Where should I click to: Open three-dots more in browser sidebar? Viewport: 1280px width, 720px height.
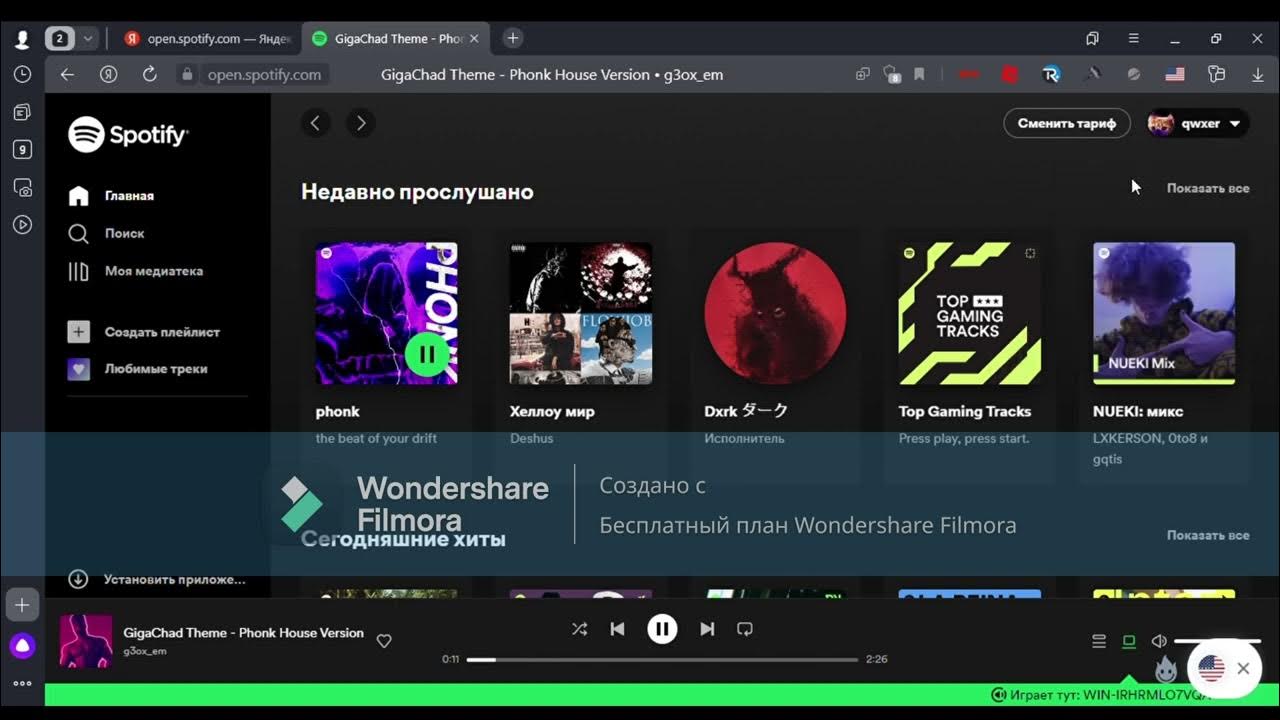22,684
